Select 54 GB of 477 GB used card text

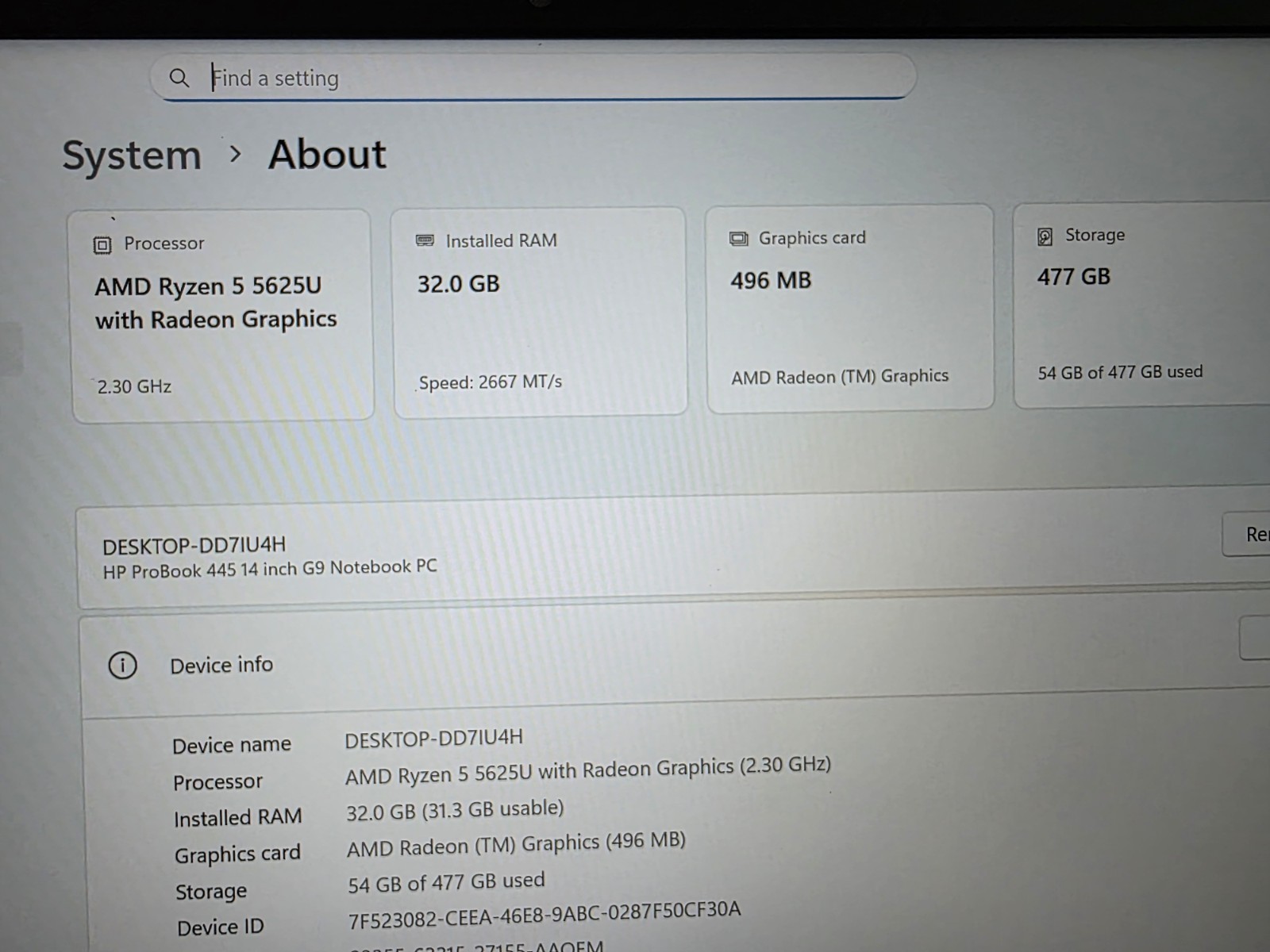tap(1120, 372)
